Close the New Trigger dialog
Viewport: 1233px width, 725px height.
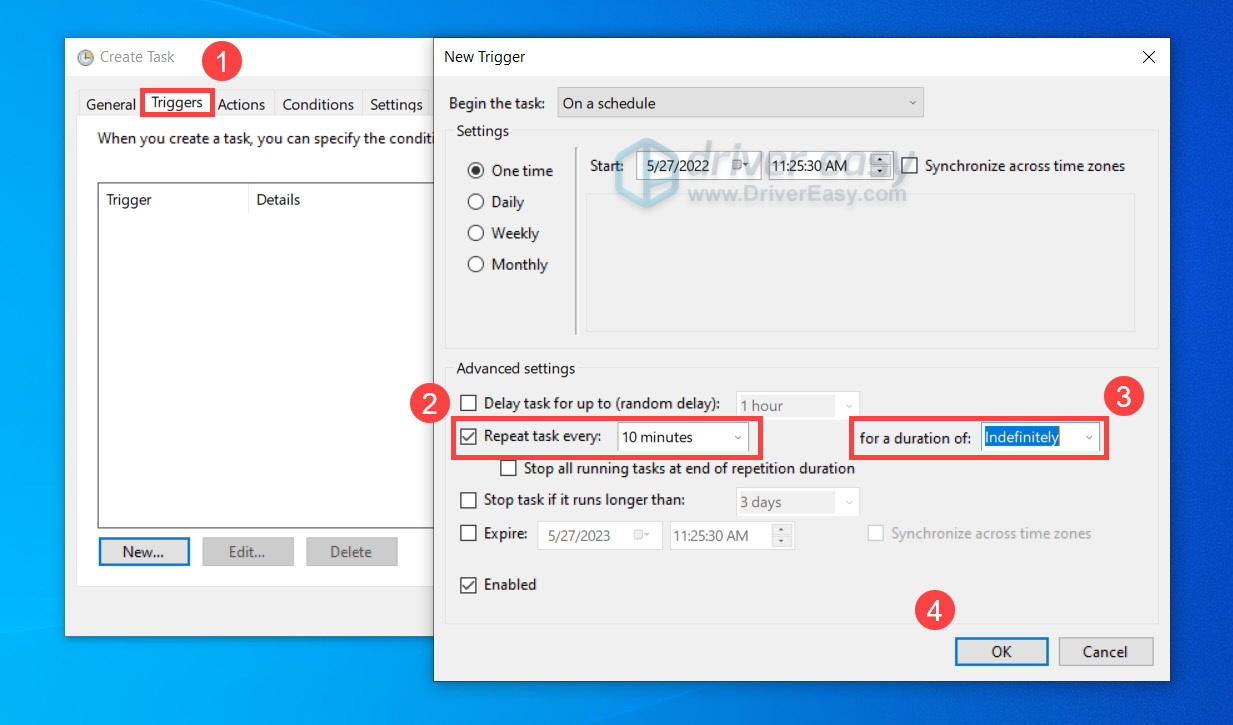[1149, 58]
